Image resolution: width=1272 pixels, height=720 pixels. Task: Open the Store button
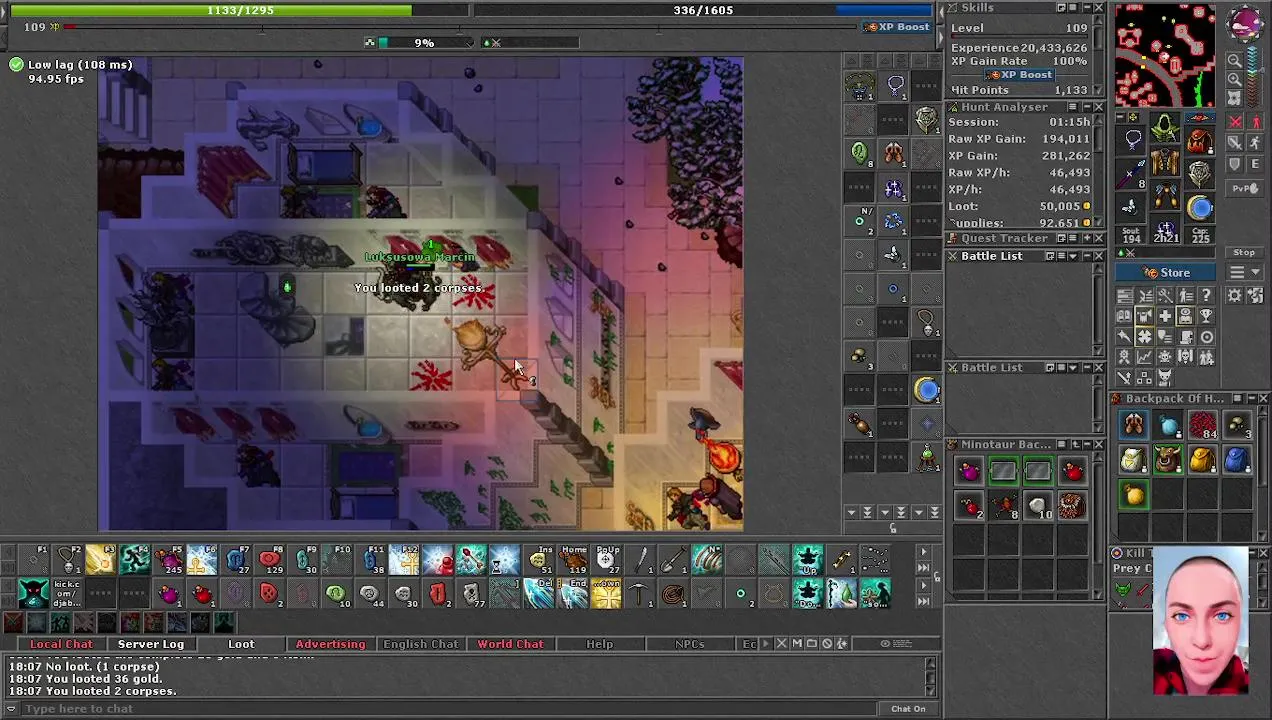[1165, 272]
